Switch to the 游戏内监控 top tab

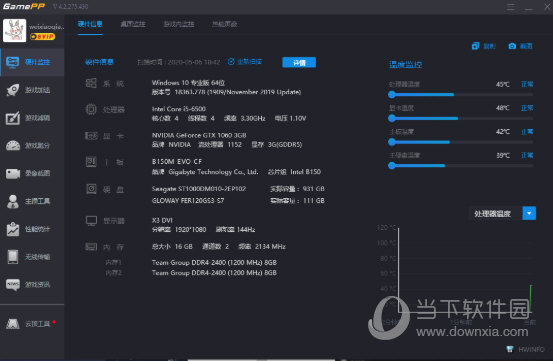tap(179, 24)
